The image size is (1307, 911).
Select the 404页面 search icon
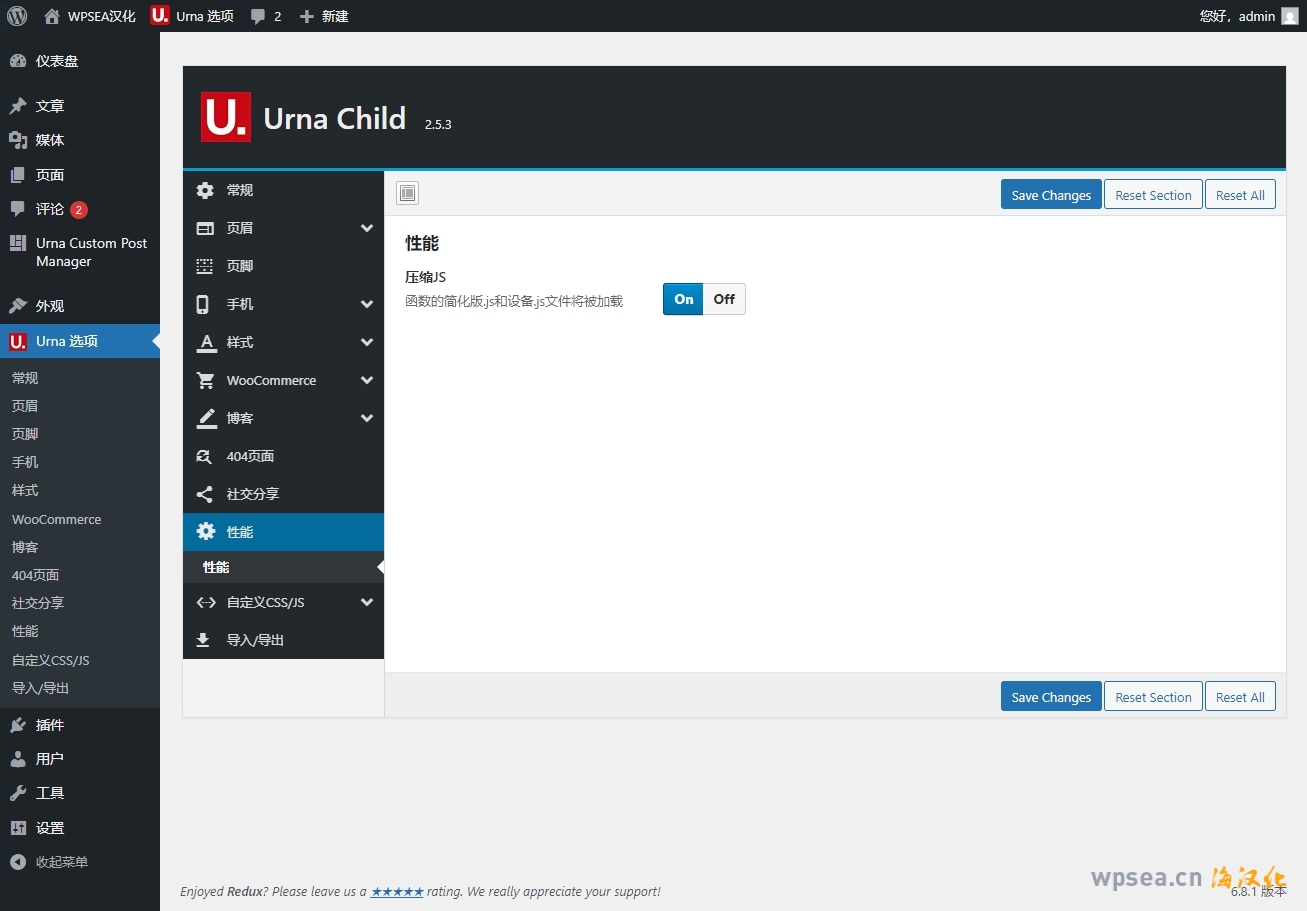tap(204, 456)
